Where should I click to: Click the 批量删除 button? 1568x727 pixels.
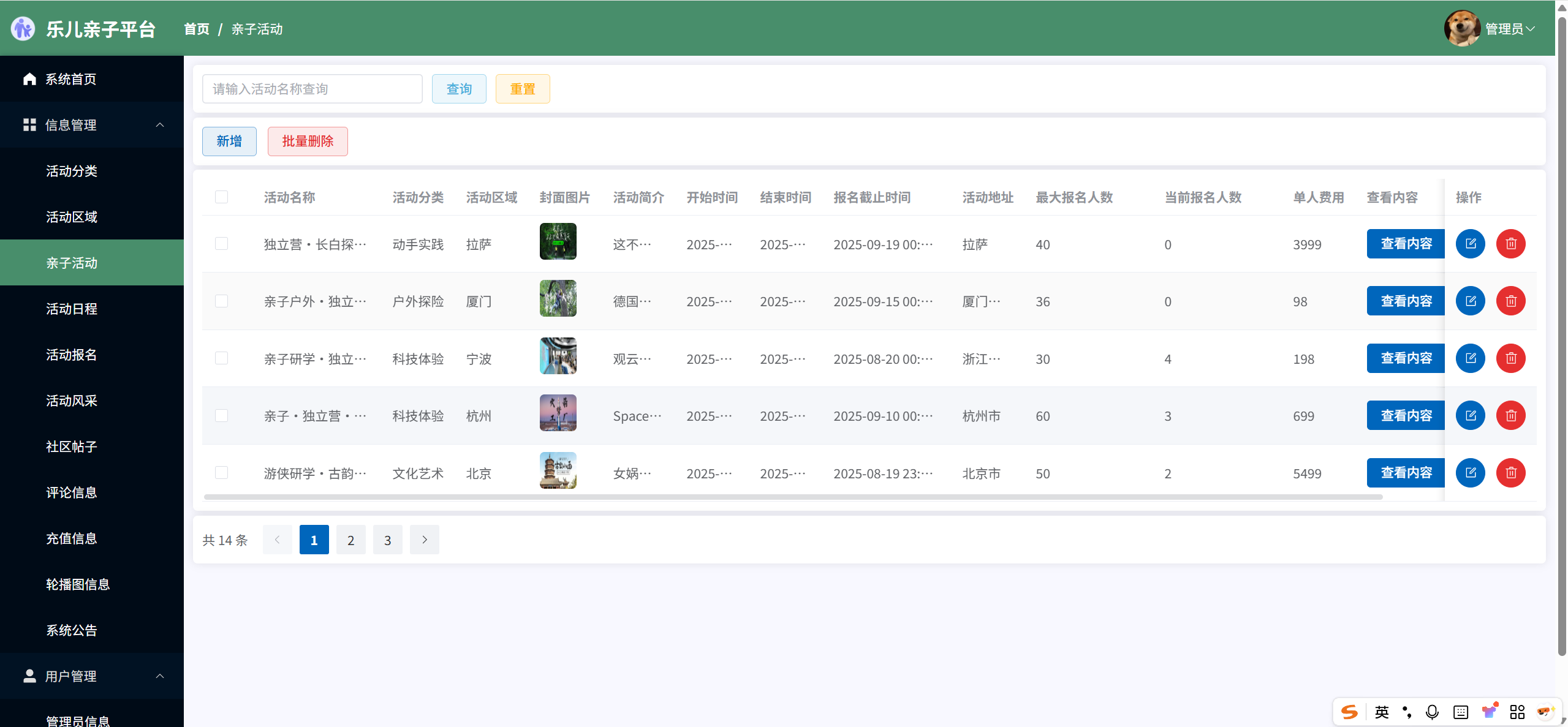click(x=308, y=141)
